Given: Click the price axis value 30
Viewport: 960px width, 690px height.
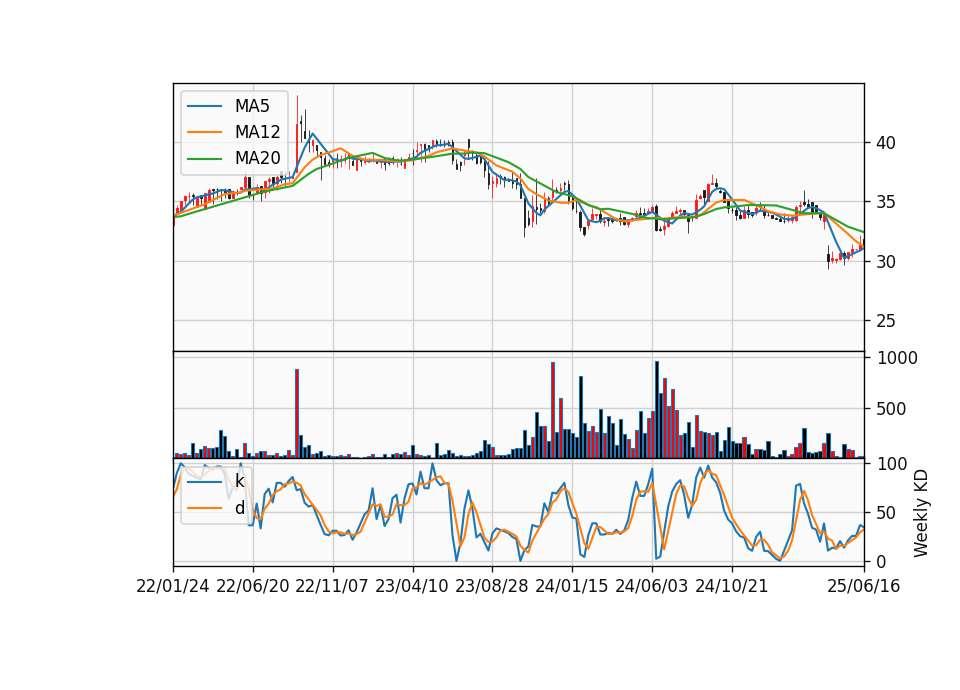Looking at the screenshot, I should pyautogui.click(x=886, y=261).
